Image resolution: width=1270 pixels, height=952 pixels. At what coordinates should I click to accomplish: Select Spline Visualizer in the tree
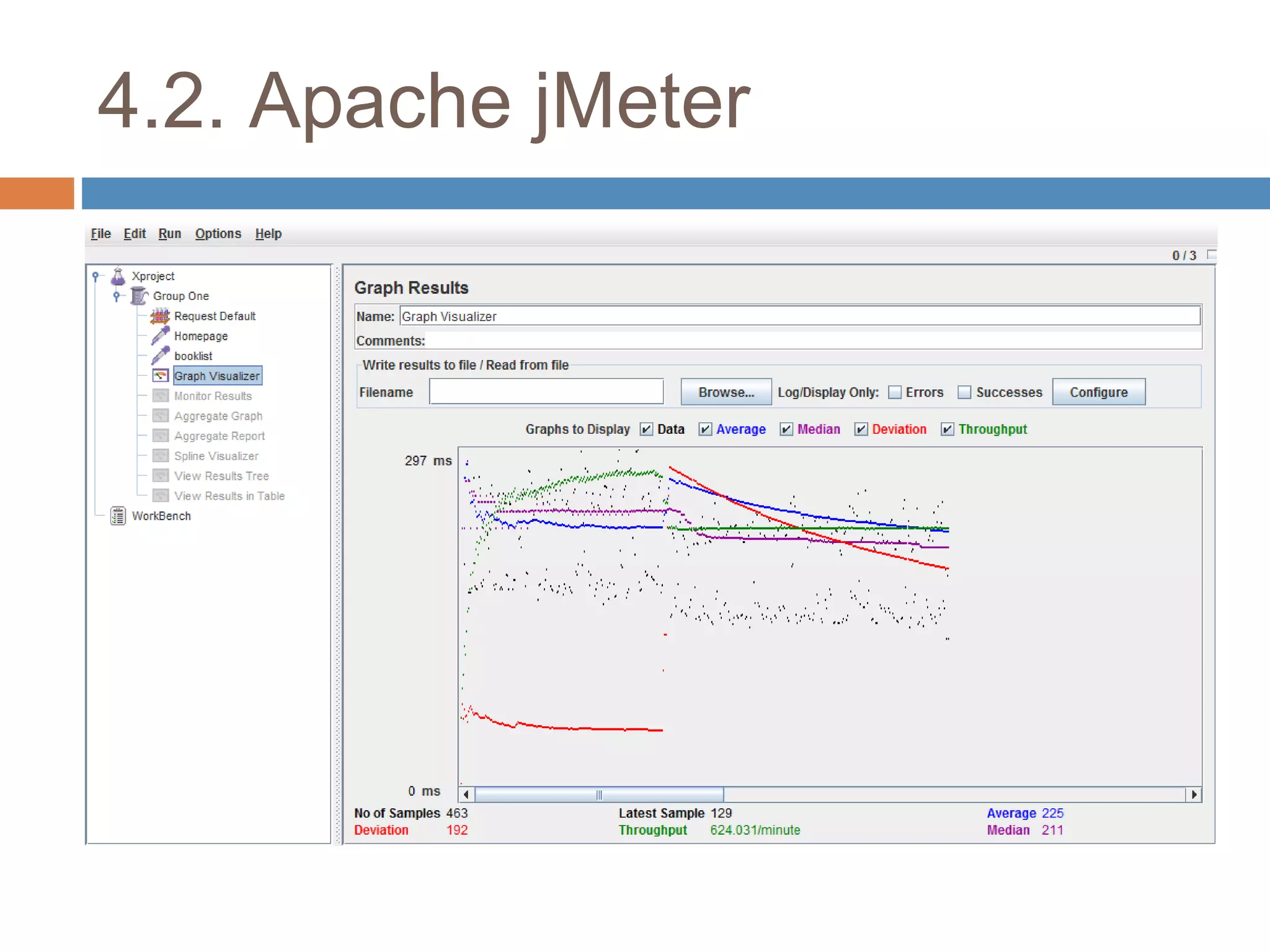(216, 456)
